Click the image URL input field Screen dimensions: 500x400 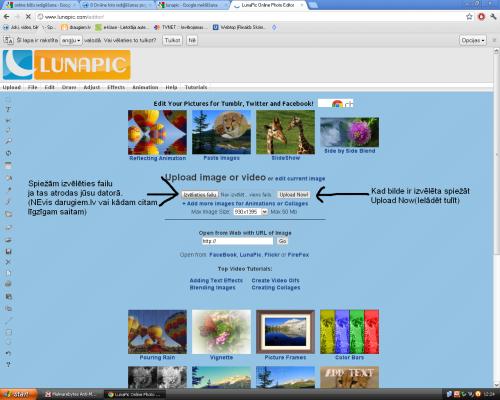tap(237, 241)
